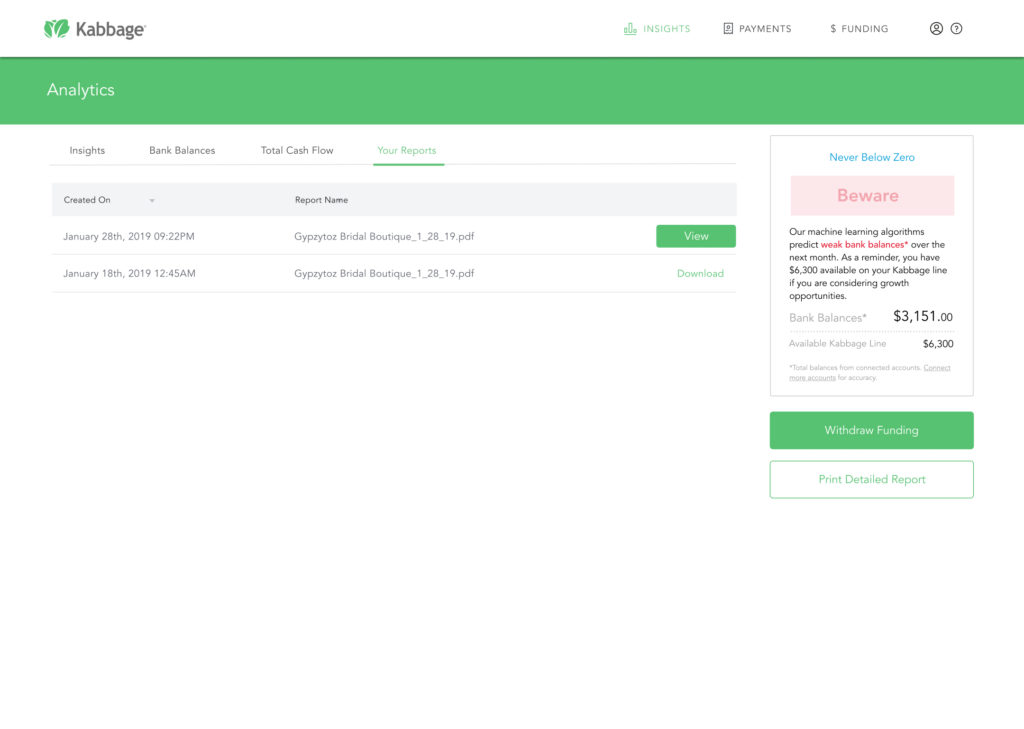
Task: Switch to the Insights tab
Action: click(x=87, y=150)
